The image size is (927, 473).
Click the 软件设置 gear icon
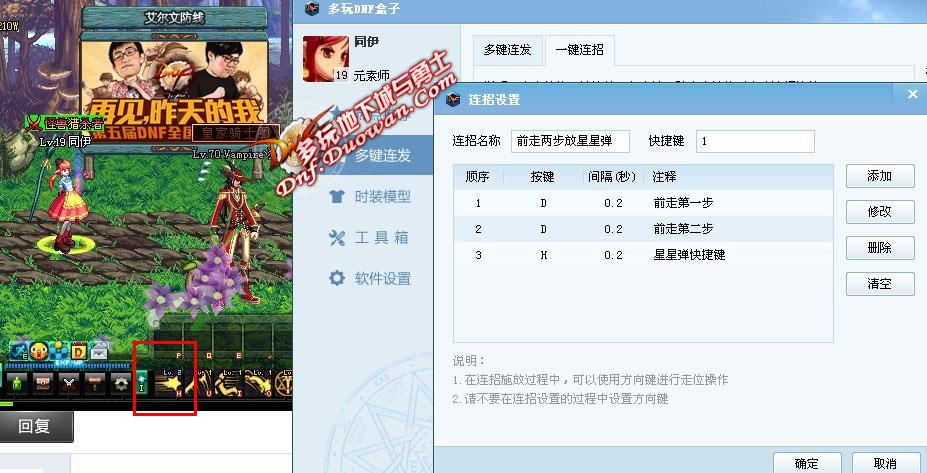point(336,278)
